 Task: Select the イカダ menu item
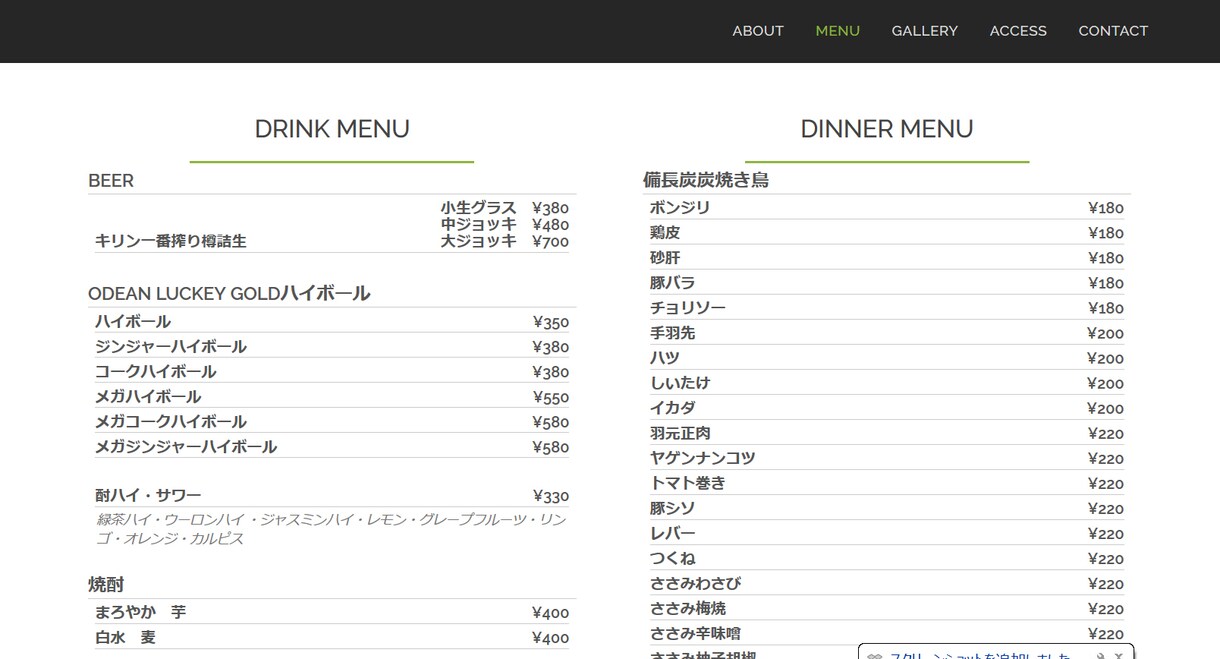[x=673, y=408]
